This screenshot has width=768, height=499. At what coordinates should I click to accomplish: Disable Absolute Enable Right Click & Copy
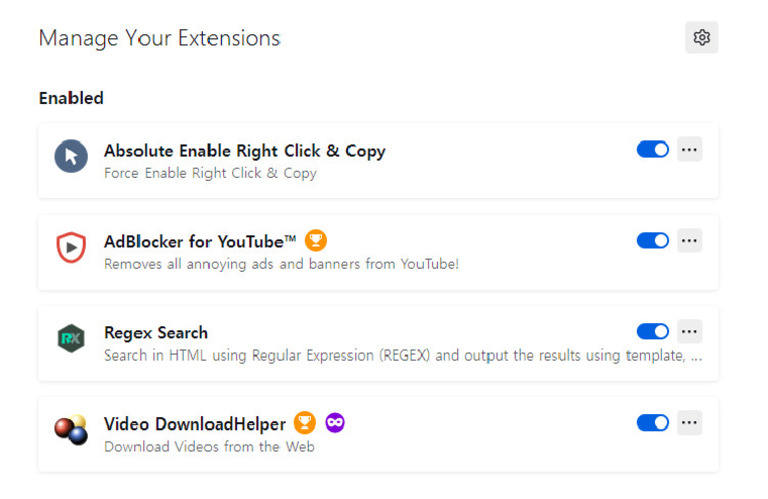(653, 150)
